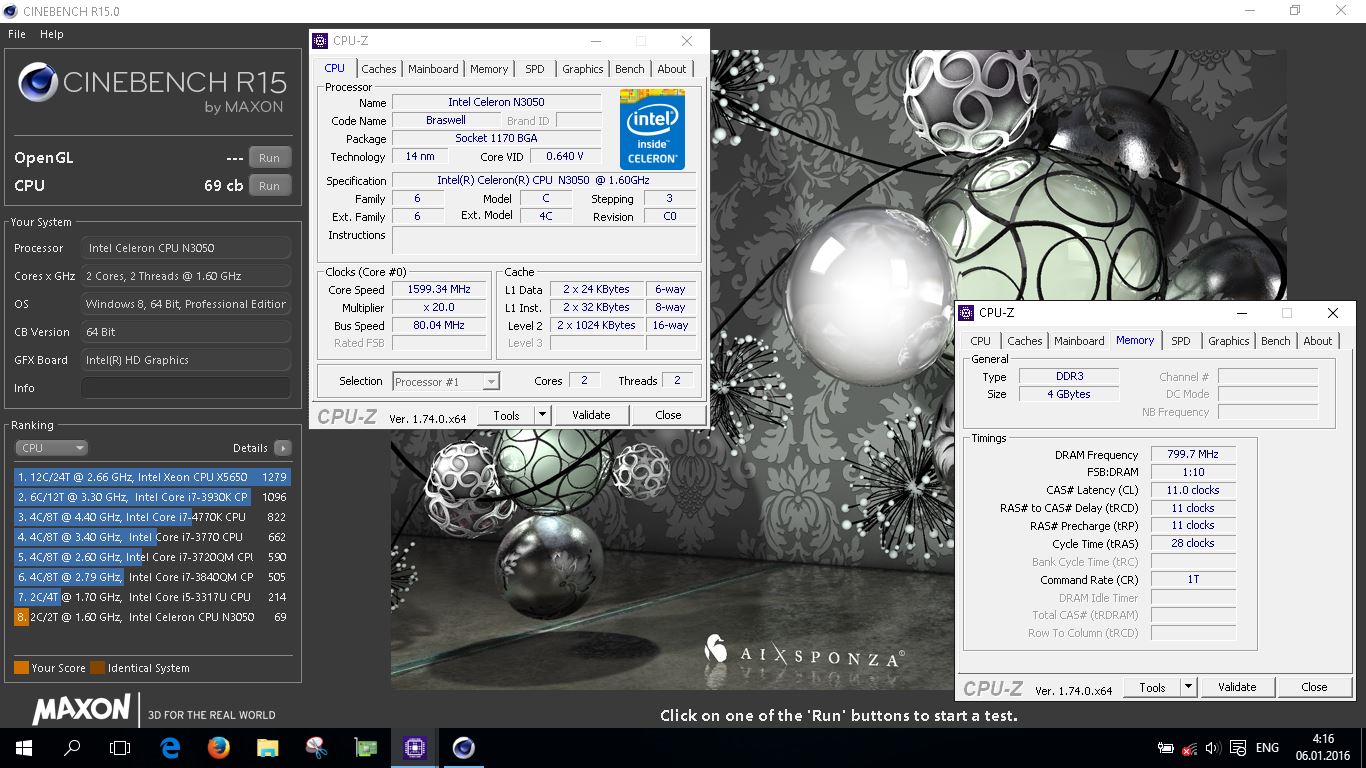Select the Core i7-3930K ranking row

click(x=152, y=497)
